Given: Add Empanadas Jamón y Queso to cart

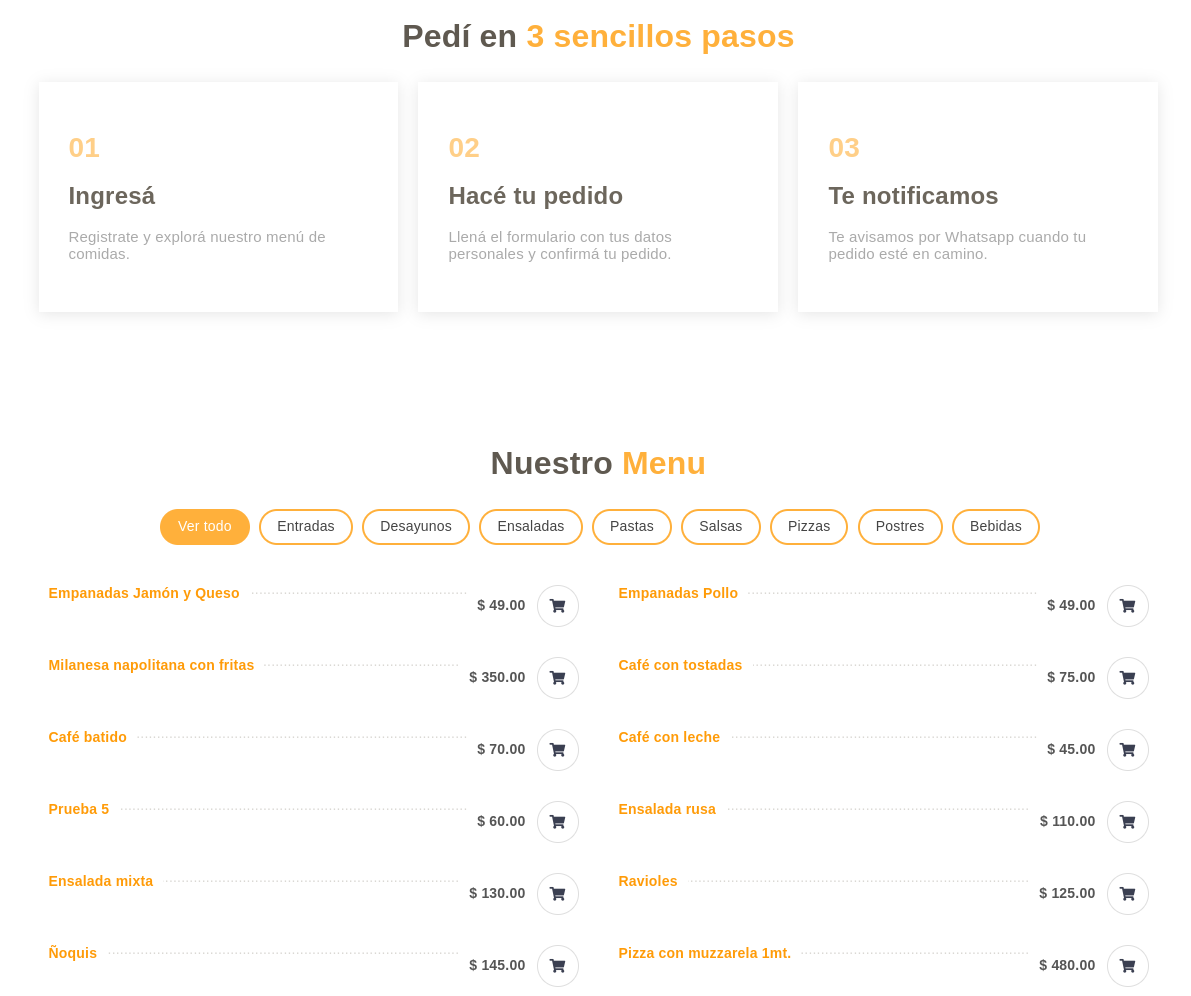Looking at the screenshot, I should point(557,606).
